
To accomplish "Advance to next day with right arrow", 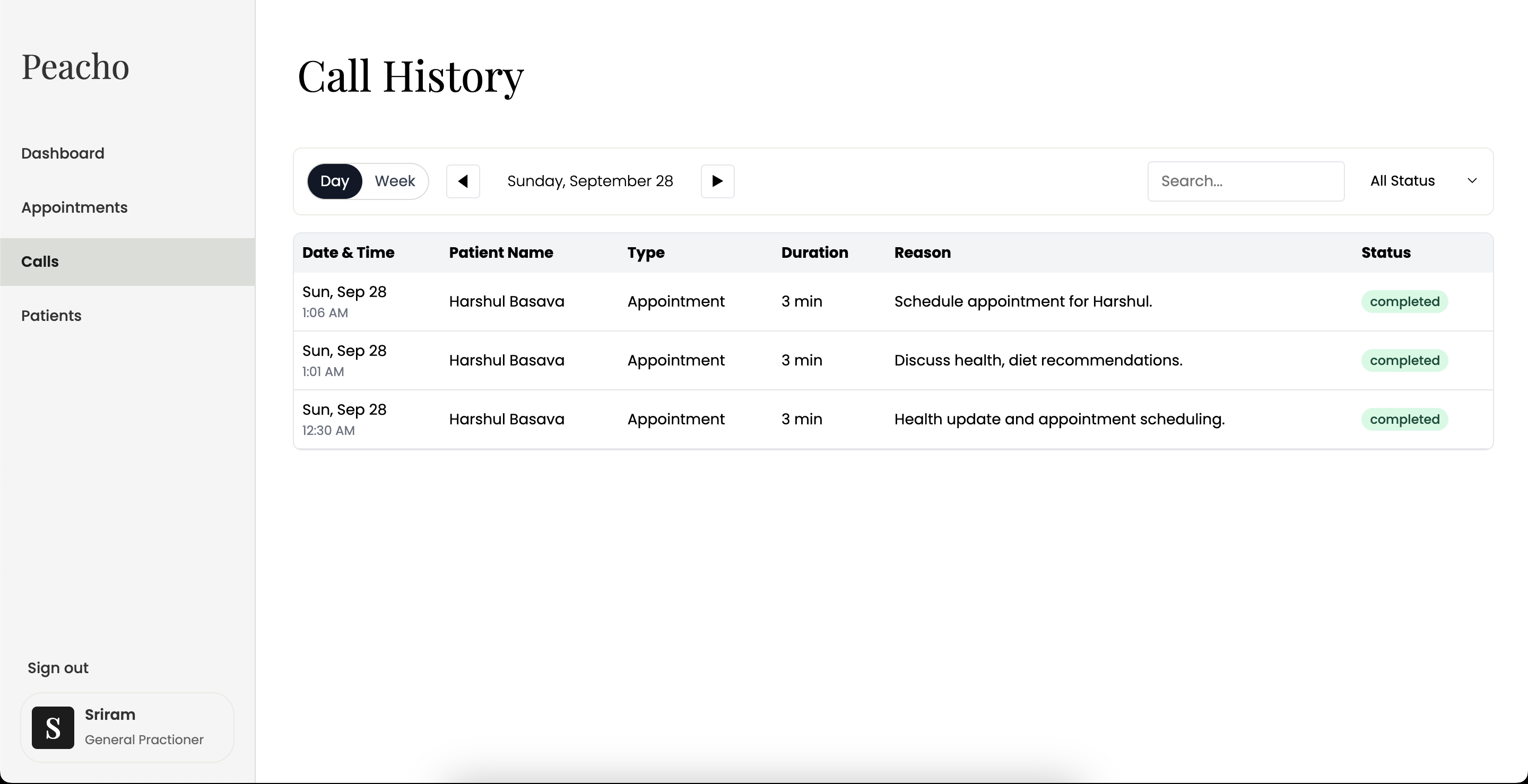I will click(x=717, y=181).
